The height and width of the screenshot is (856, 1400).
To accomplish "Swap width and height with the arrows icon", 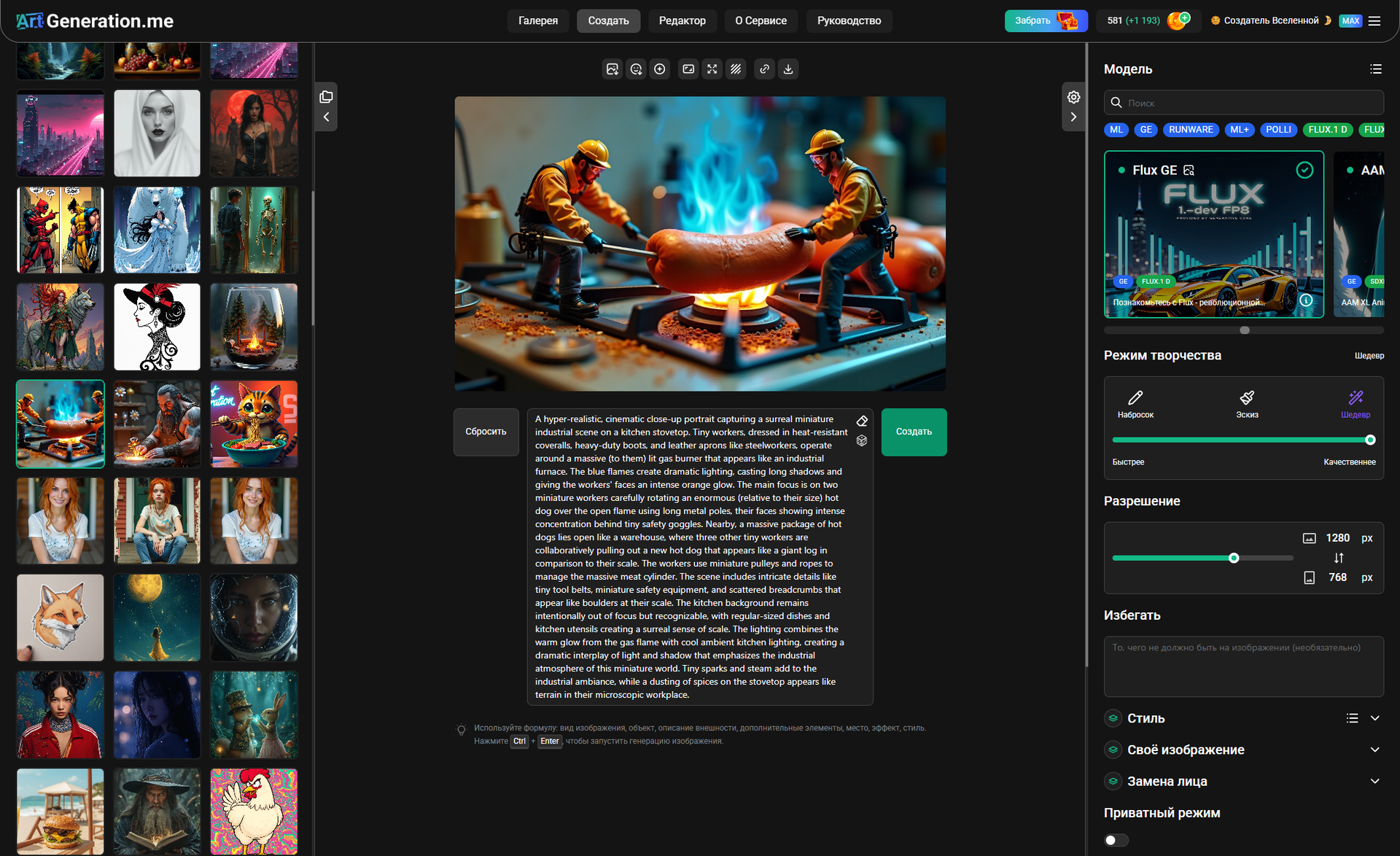I will tap(1339, 558).
